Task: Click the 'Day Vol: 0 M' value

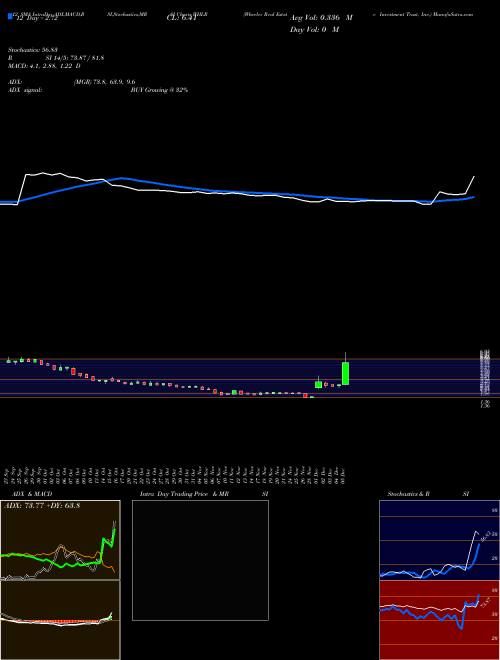Action: tap(314, 30)
